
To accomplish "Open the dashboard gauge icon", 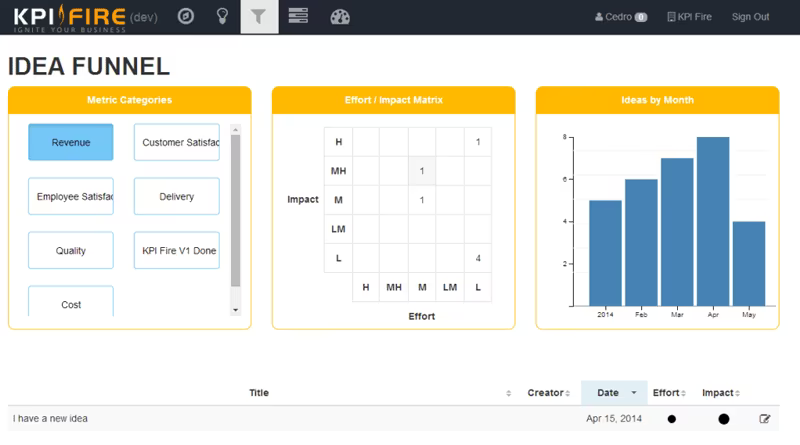I will [x=340, y=17].
